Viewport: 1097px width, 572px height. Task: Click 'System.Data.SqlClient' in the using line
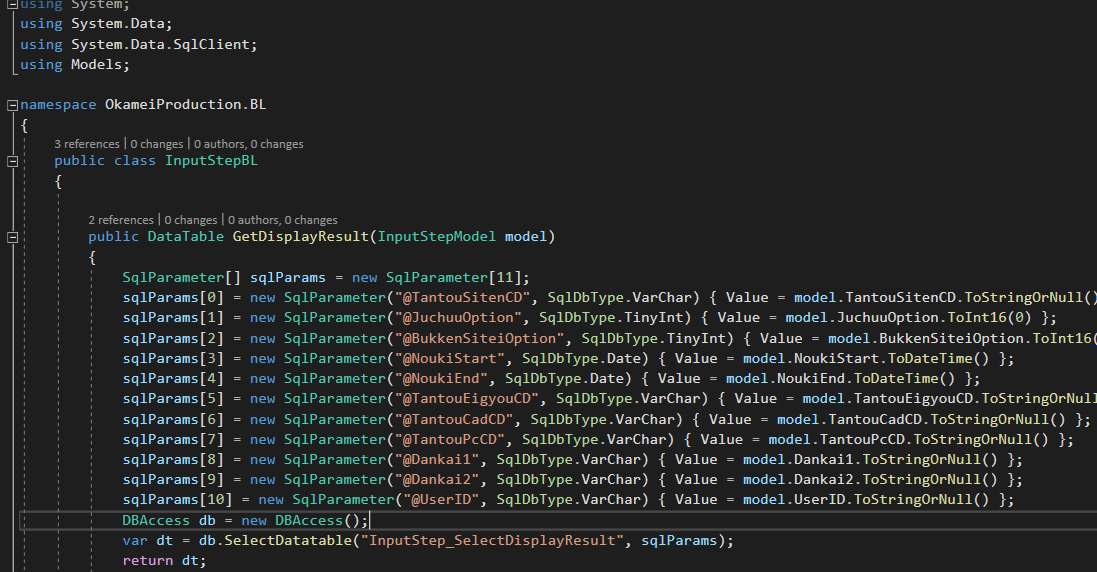click(x=160, y=44)
